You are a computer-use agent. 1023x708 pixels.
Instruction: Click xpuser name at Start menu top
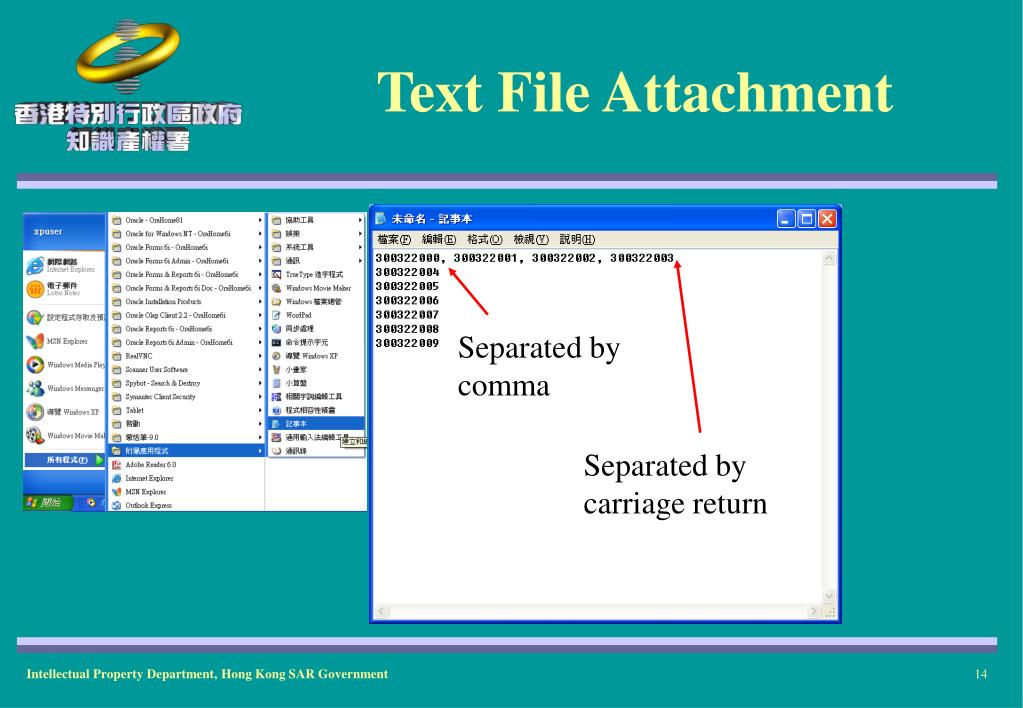click(x=48, y=232)
